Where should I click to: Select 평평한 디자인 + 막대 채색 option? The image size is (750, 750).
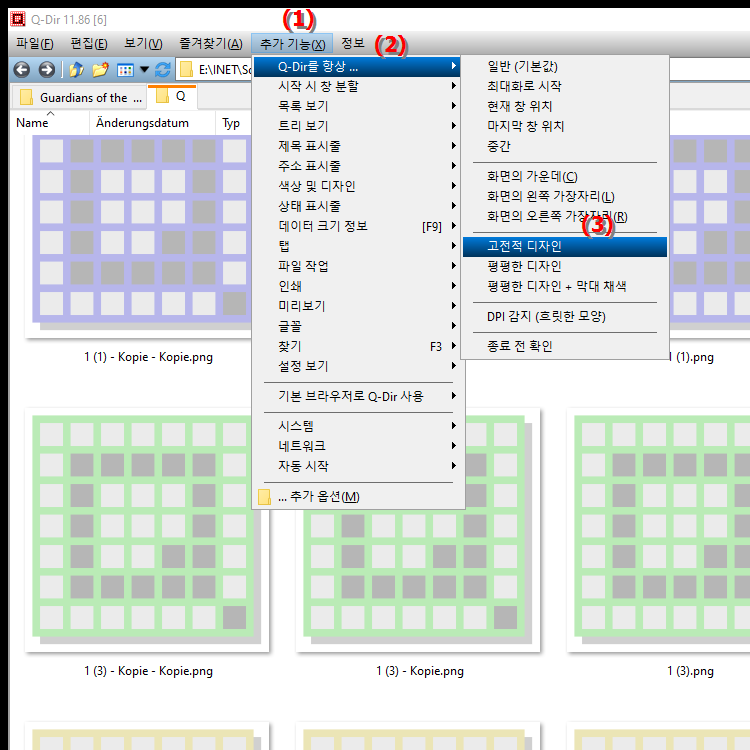coord(565,287)
